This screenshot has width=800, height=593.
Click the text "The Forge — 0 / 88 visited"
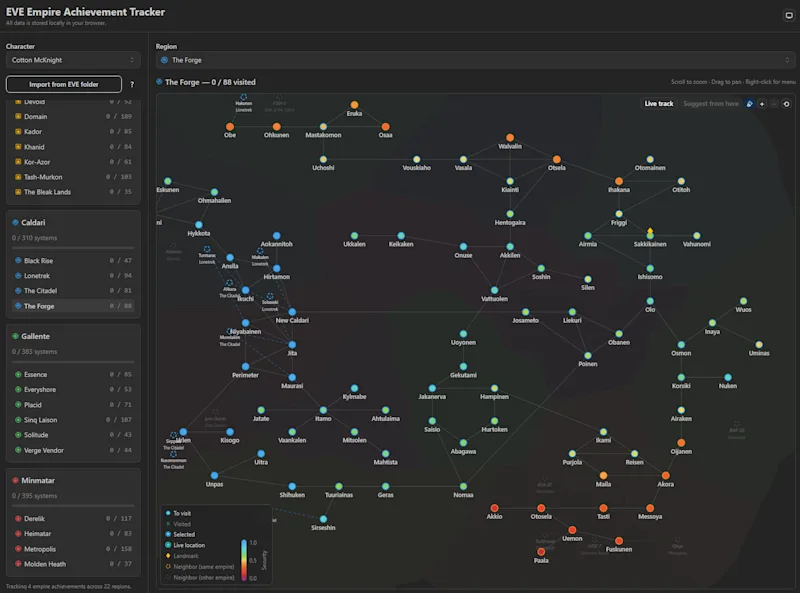click(210, 82)
